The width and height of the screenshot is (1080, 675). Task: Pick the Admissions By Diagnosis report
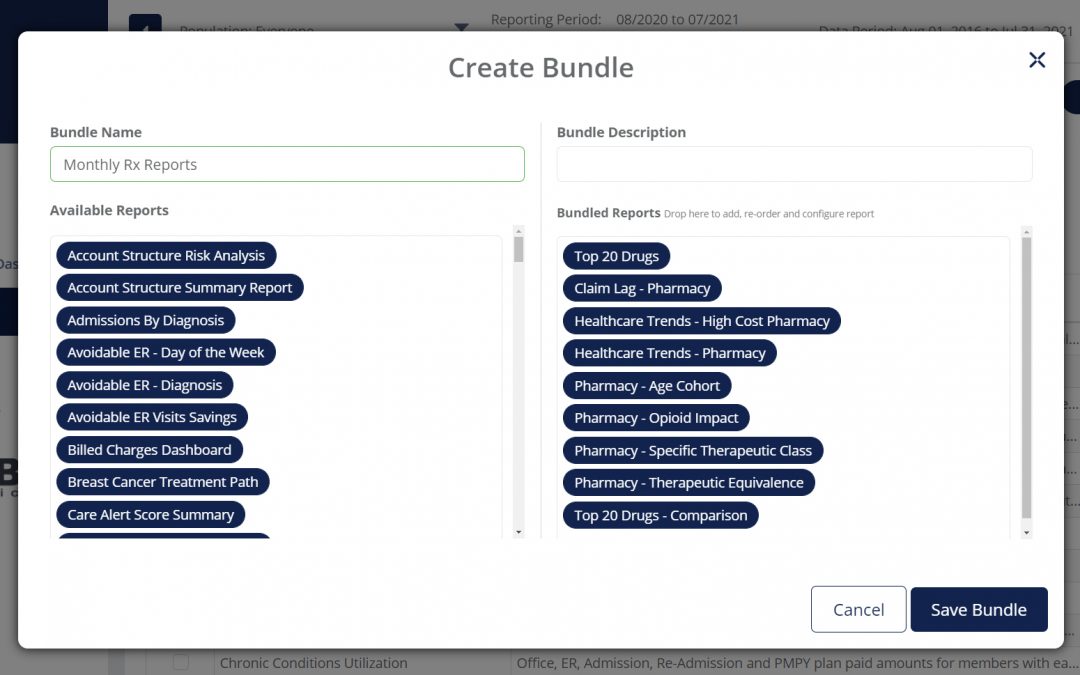pyautogui.click(x=146, y=320)
